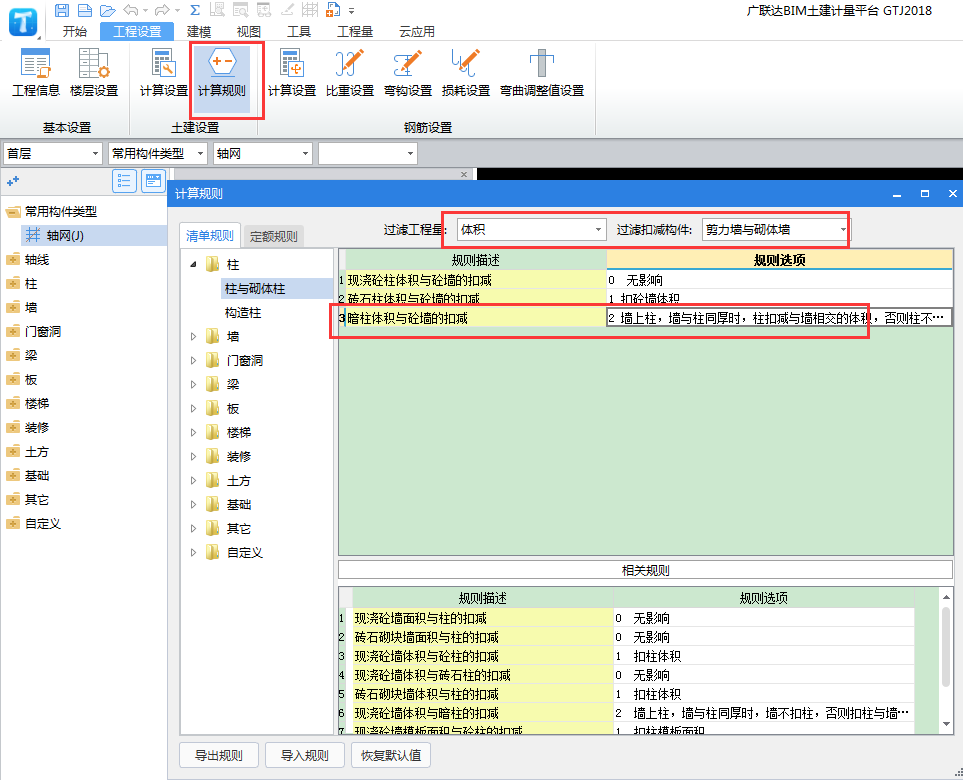Click scroll down arrow in related rules list
This screenshot has width=963, height=780.
(946, 724)
